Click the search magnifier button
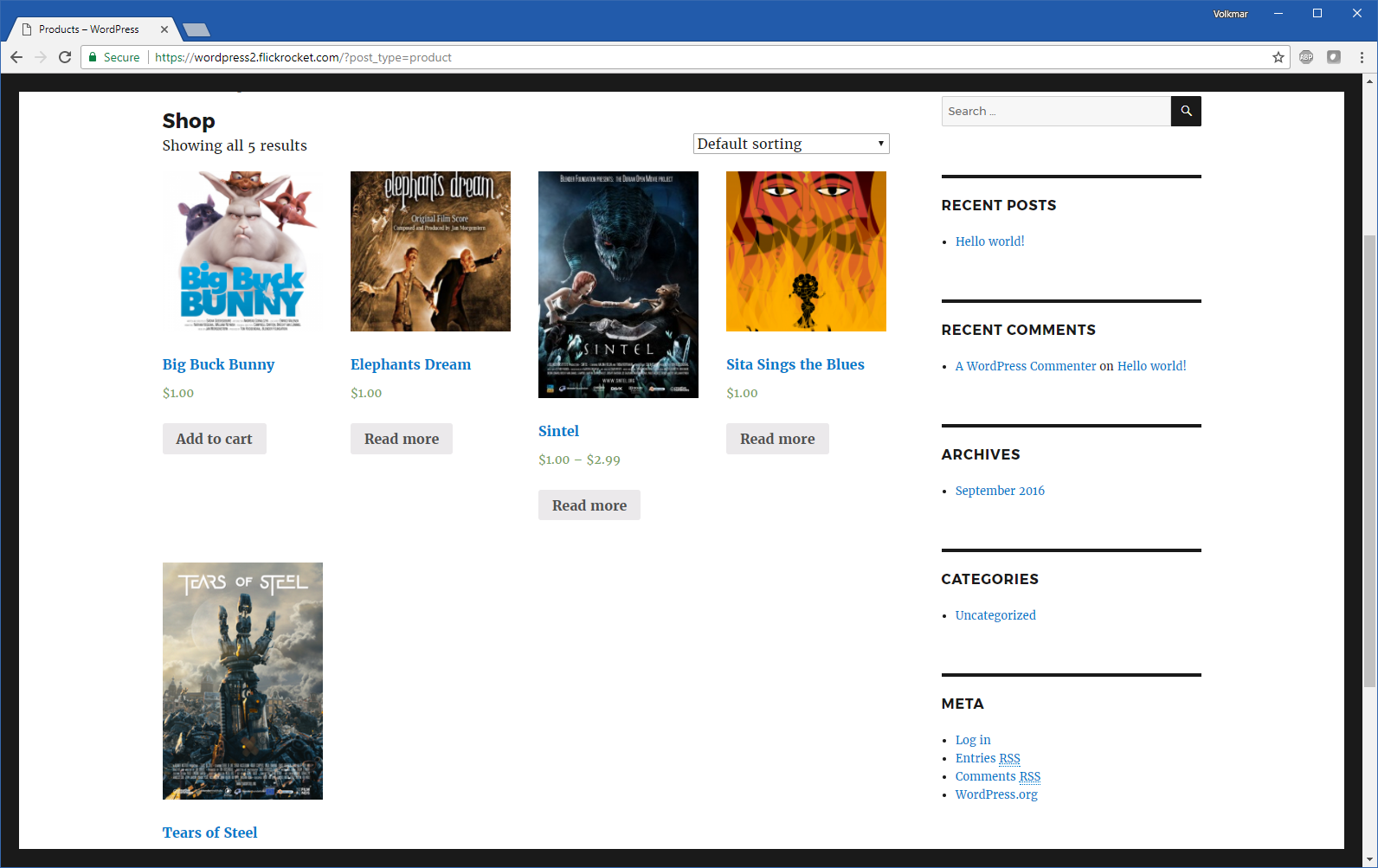 pos(1186,111)
